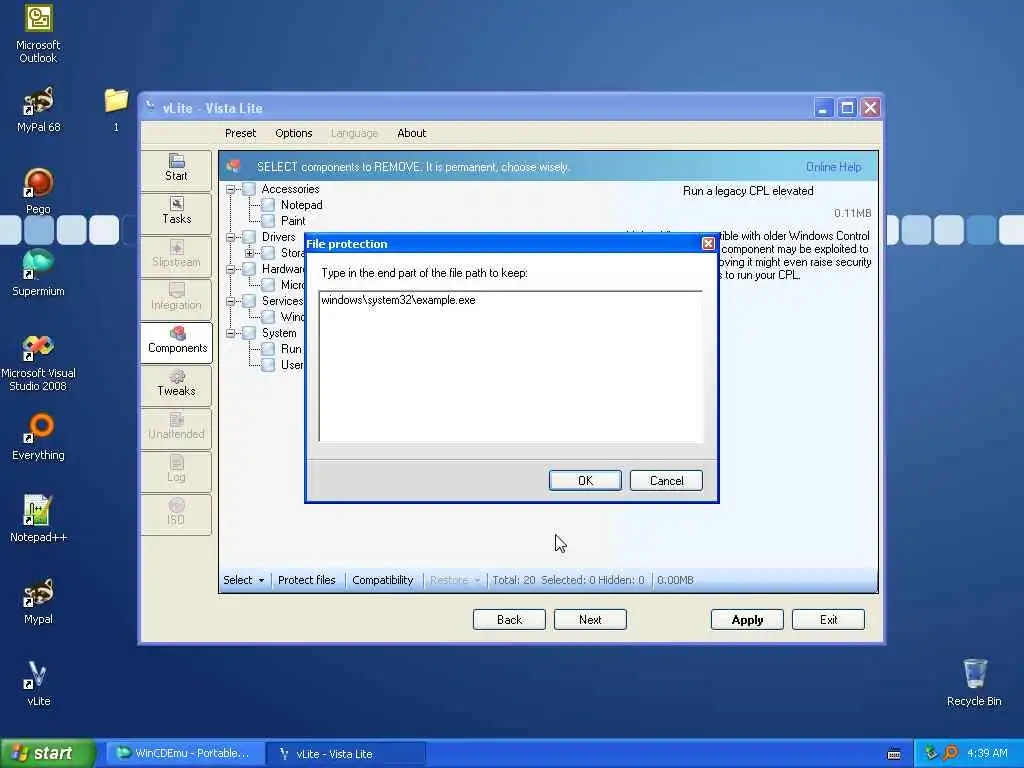Confirm File protection dialog with OK
The width and height of the screenshot is (1024, 768).
(585, 481)
